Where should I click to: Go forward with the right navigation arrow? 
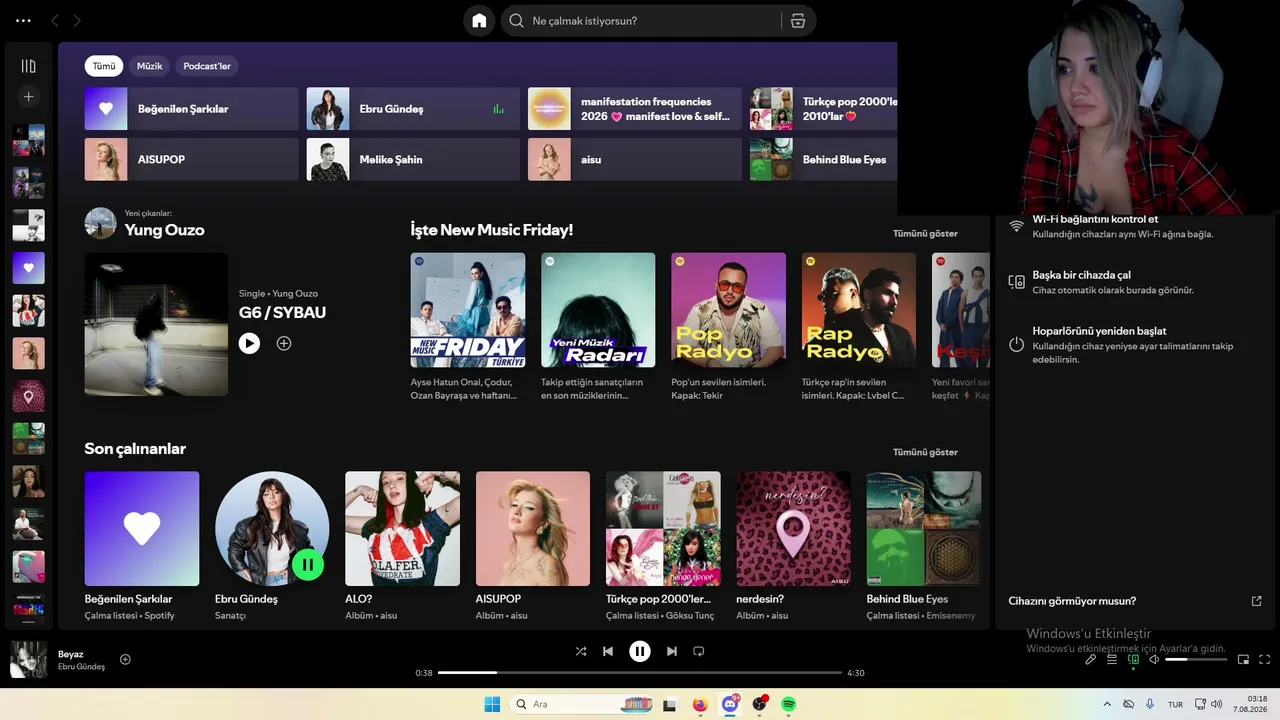point(77,21)
